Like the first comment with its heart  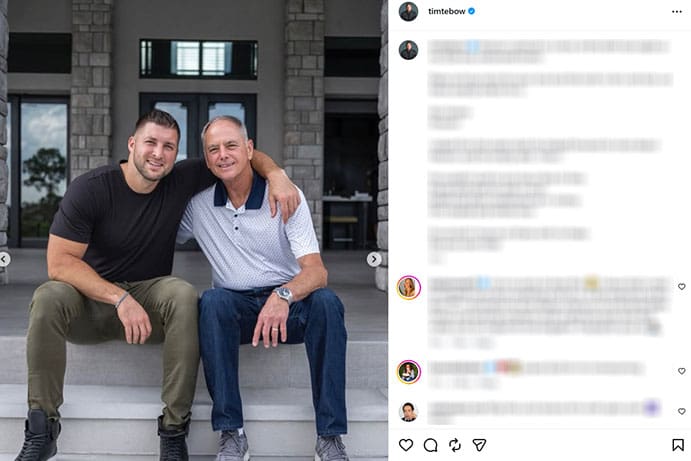[681, 287]
